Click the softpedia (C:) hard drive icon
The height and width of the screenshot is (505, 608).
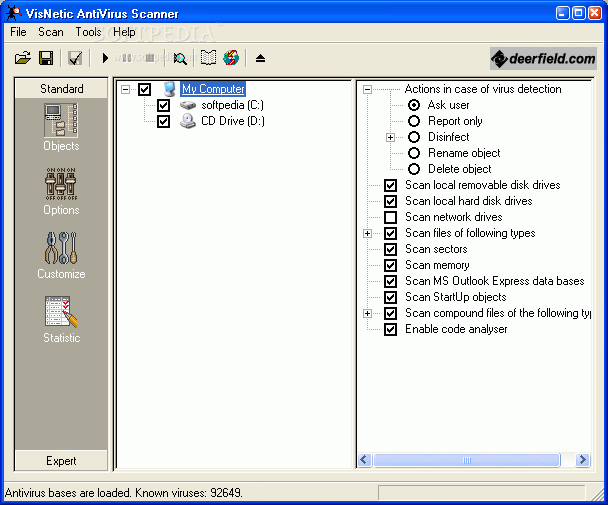pyautogui.click(x=188, y=105)
